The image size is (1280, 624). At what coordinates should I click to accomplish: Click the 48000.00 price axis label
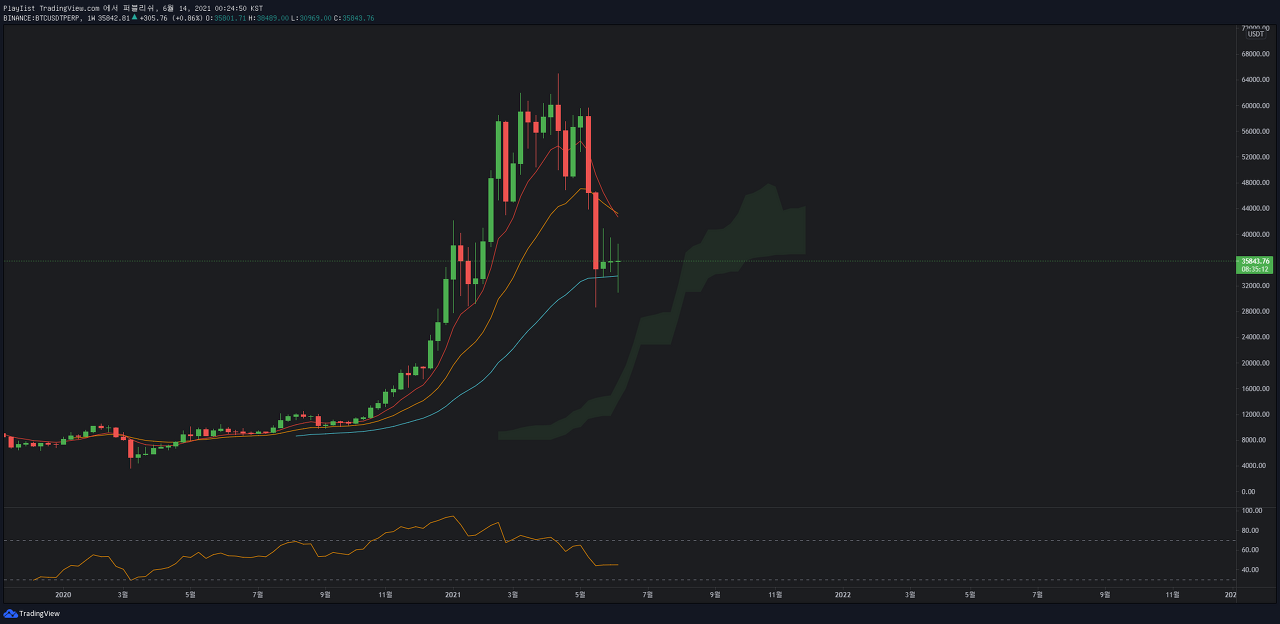click(1255, 183)
